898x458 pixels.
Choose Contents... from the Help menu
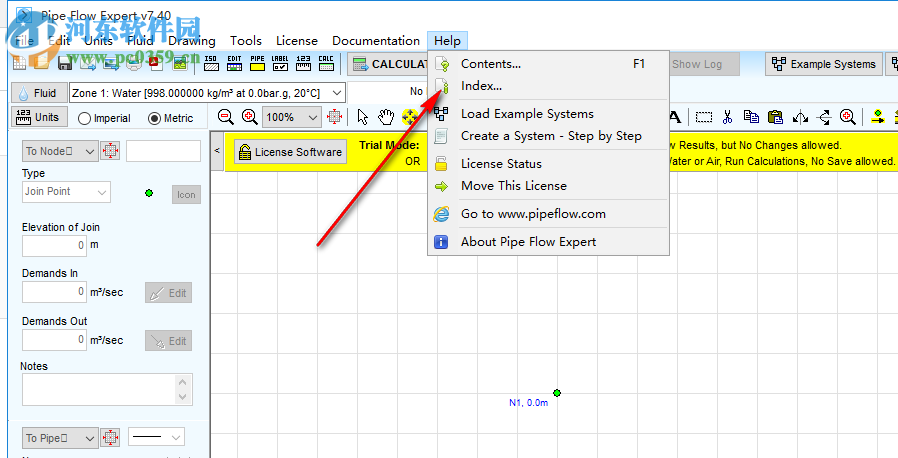click(548, 64)
